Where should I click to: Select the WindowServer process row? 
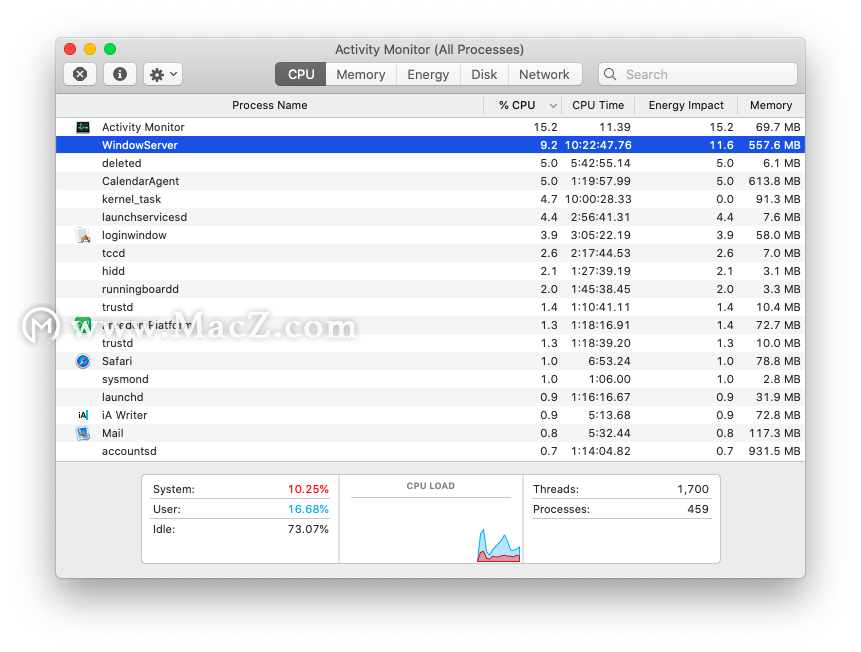430,145
